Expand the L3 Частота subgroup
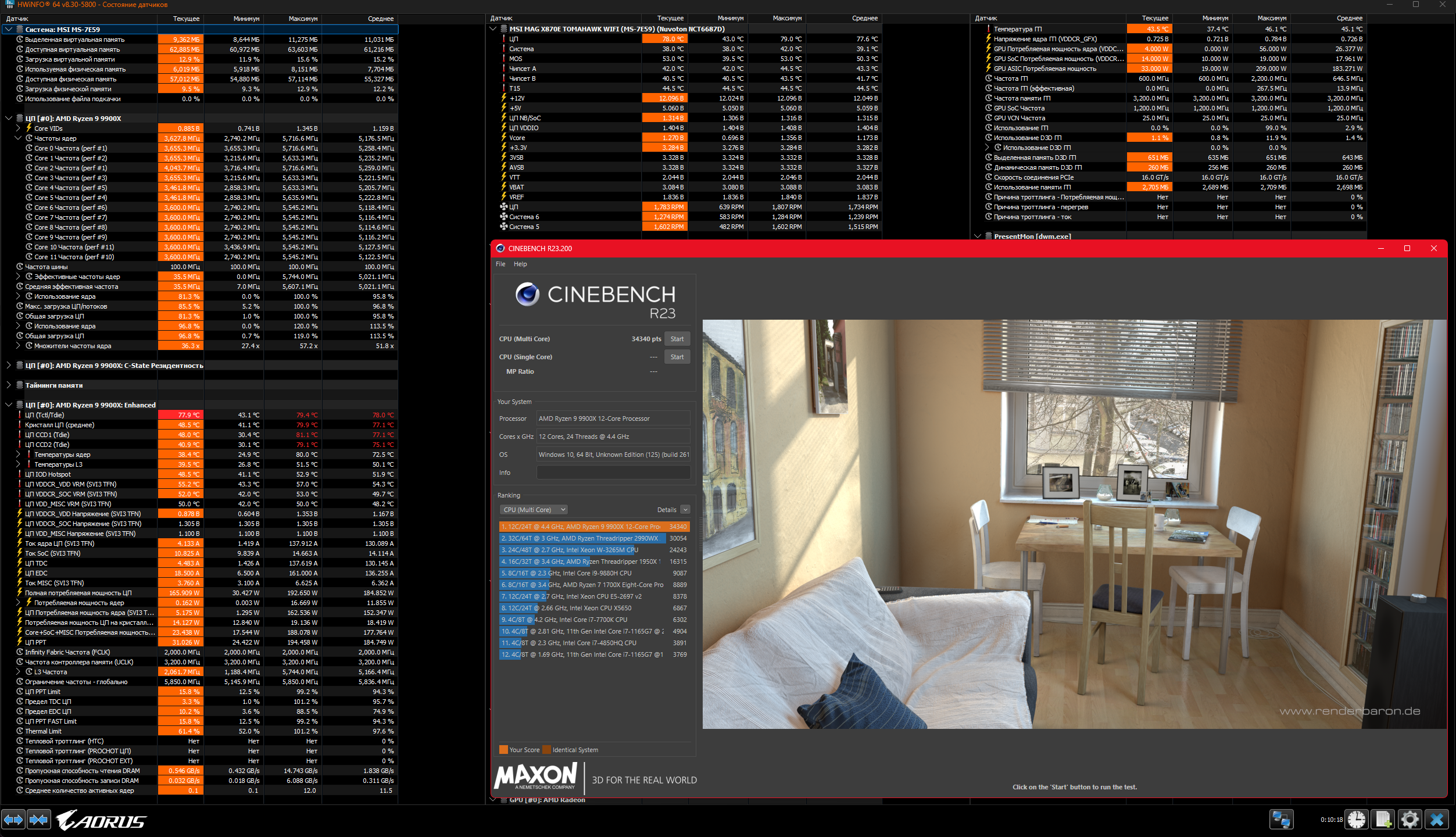This screenshot has width=1456, height=837. tap(18, 672)
